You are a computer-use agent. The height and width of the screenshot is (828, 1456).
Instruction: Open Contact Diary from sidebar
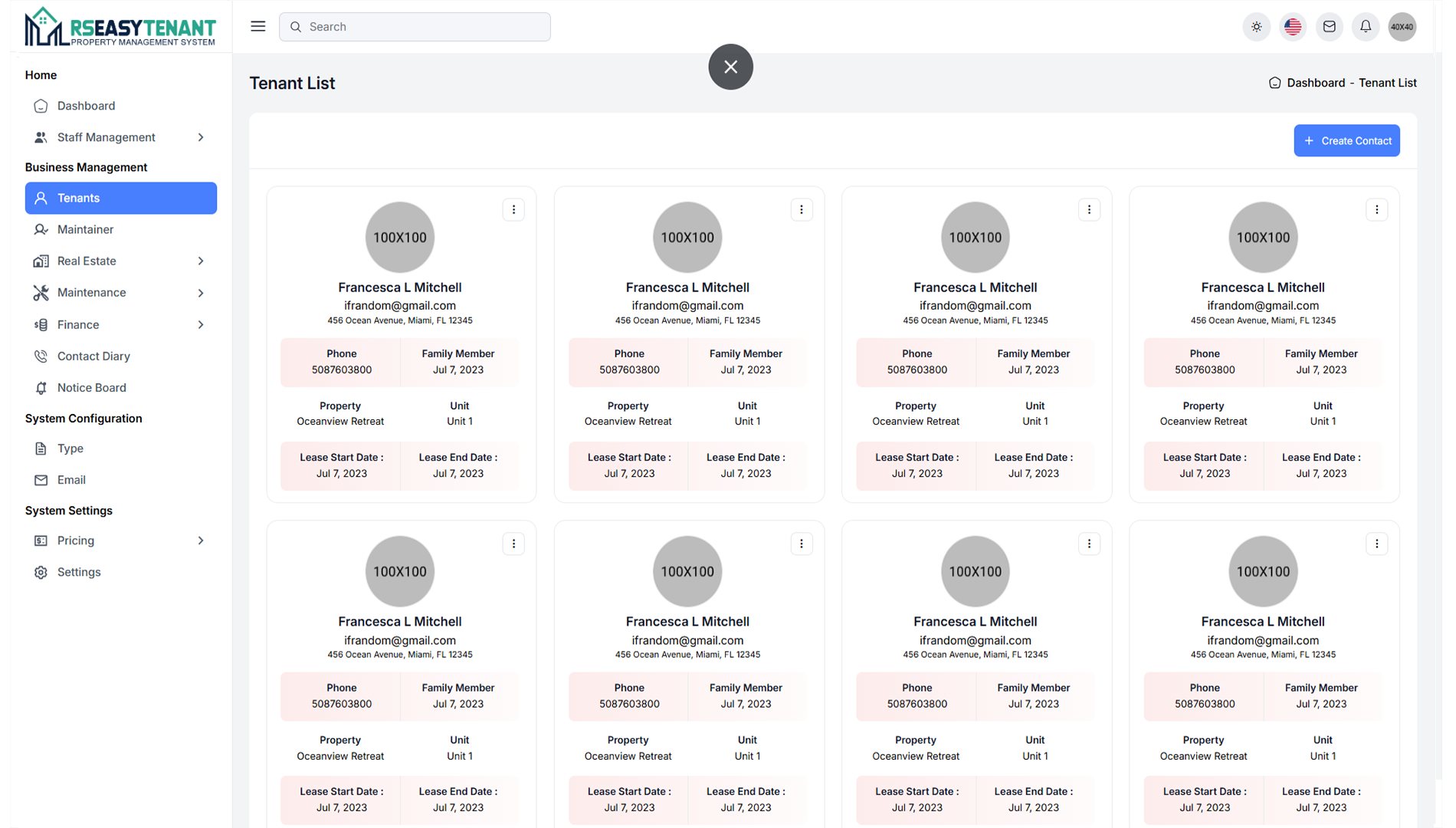pyautogui.click(x=93, y=356)
